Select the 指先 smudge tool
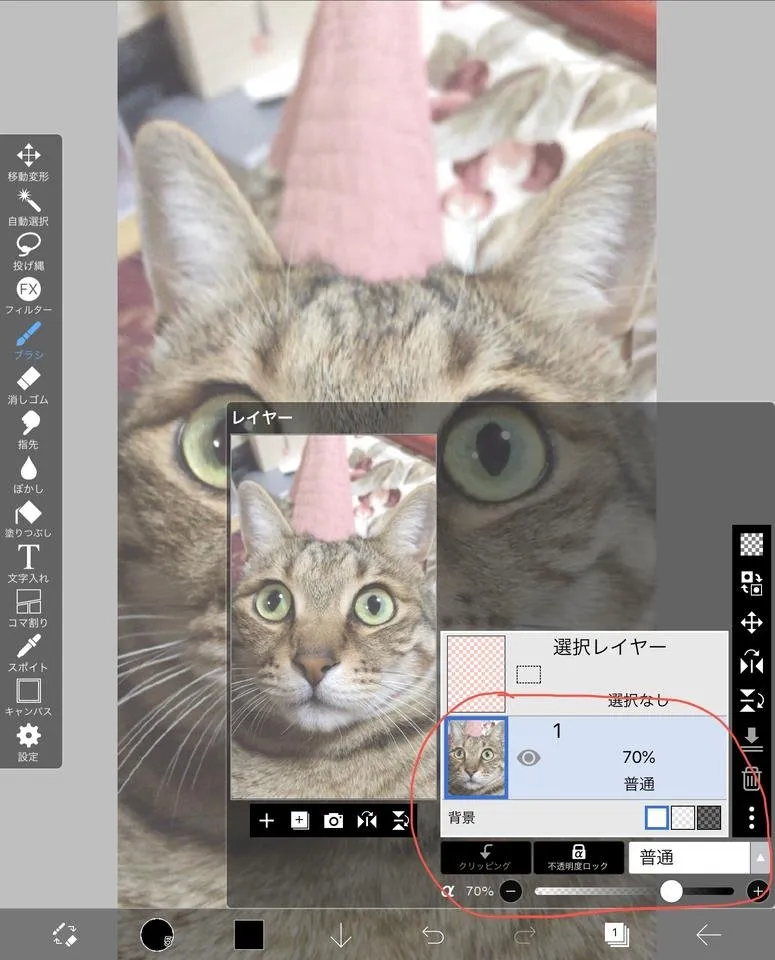This screenshot has height=960, width=775. [x=28, y=430]
